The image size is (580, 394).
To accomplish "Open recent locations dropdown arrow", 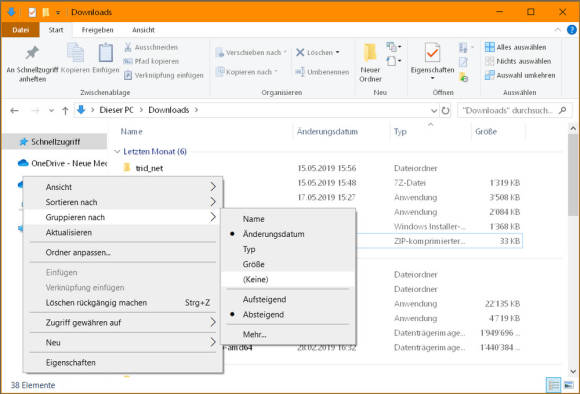I will [51, 110].
